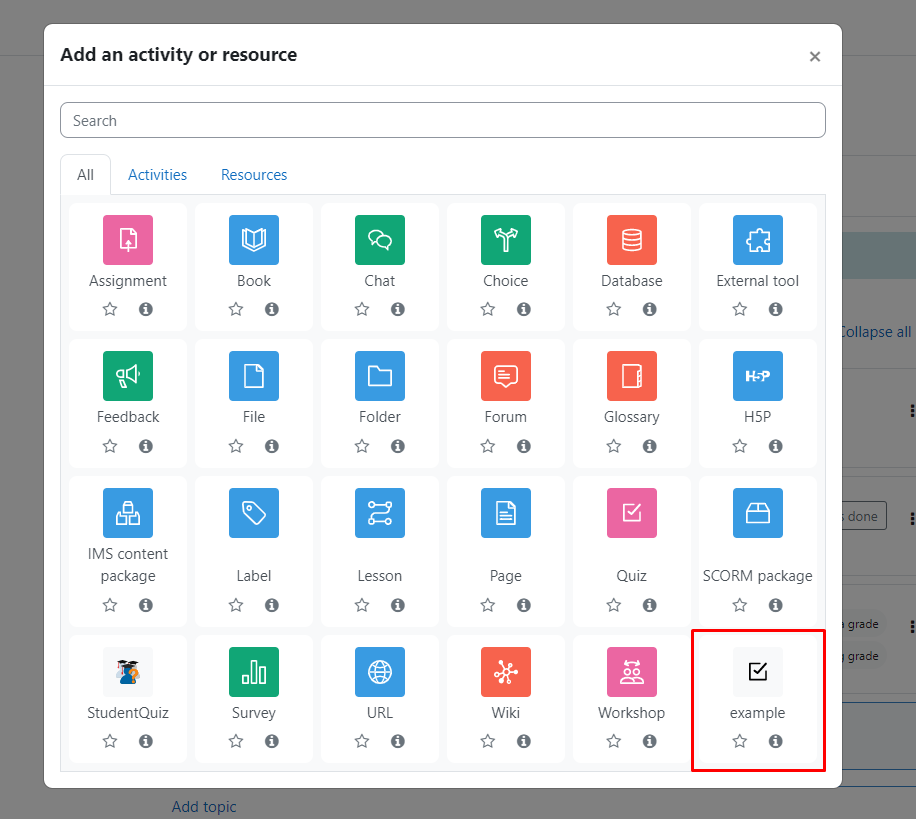Select the Workshop activity icon

[632, 672]
